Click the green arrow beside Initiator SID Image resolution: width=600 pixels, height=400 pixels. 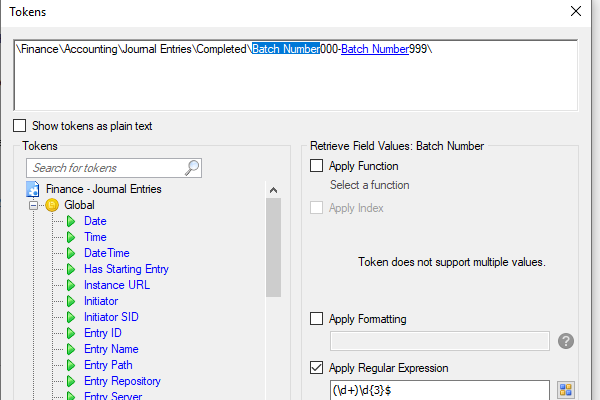point(71,317)
